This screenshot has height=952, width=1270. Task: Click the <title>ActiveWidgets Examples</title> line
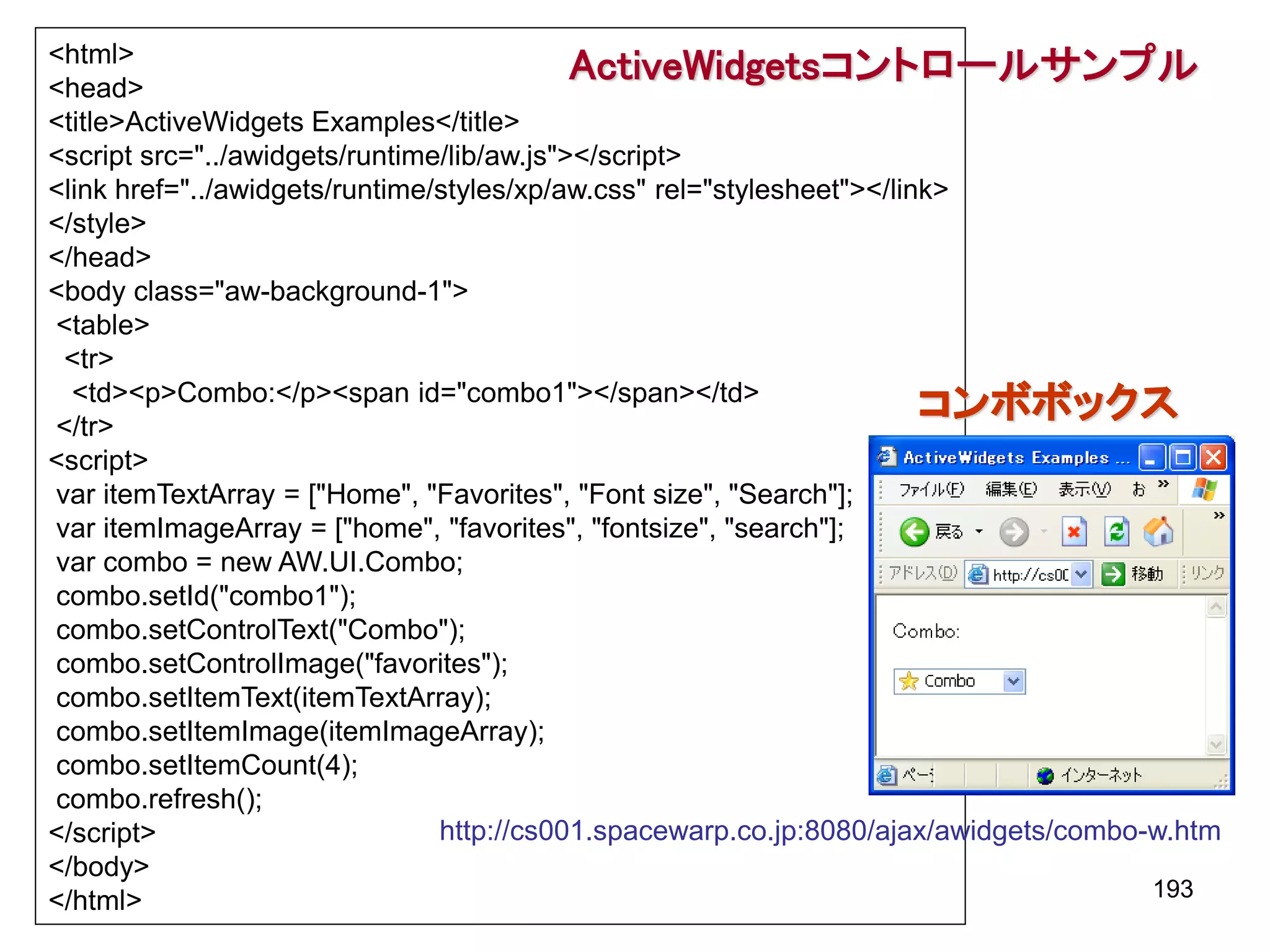coord(284,122)
